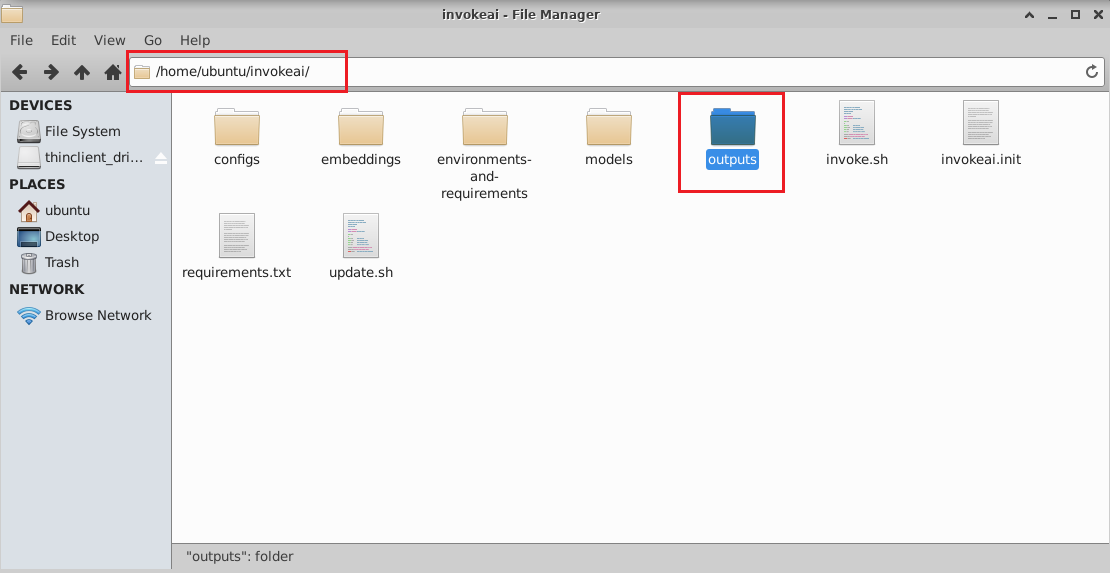Click the "configs" folder name label

tap(236, 159)
